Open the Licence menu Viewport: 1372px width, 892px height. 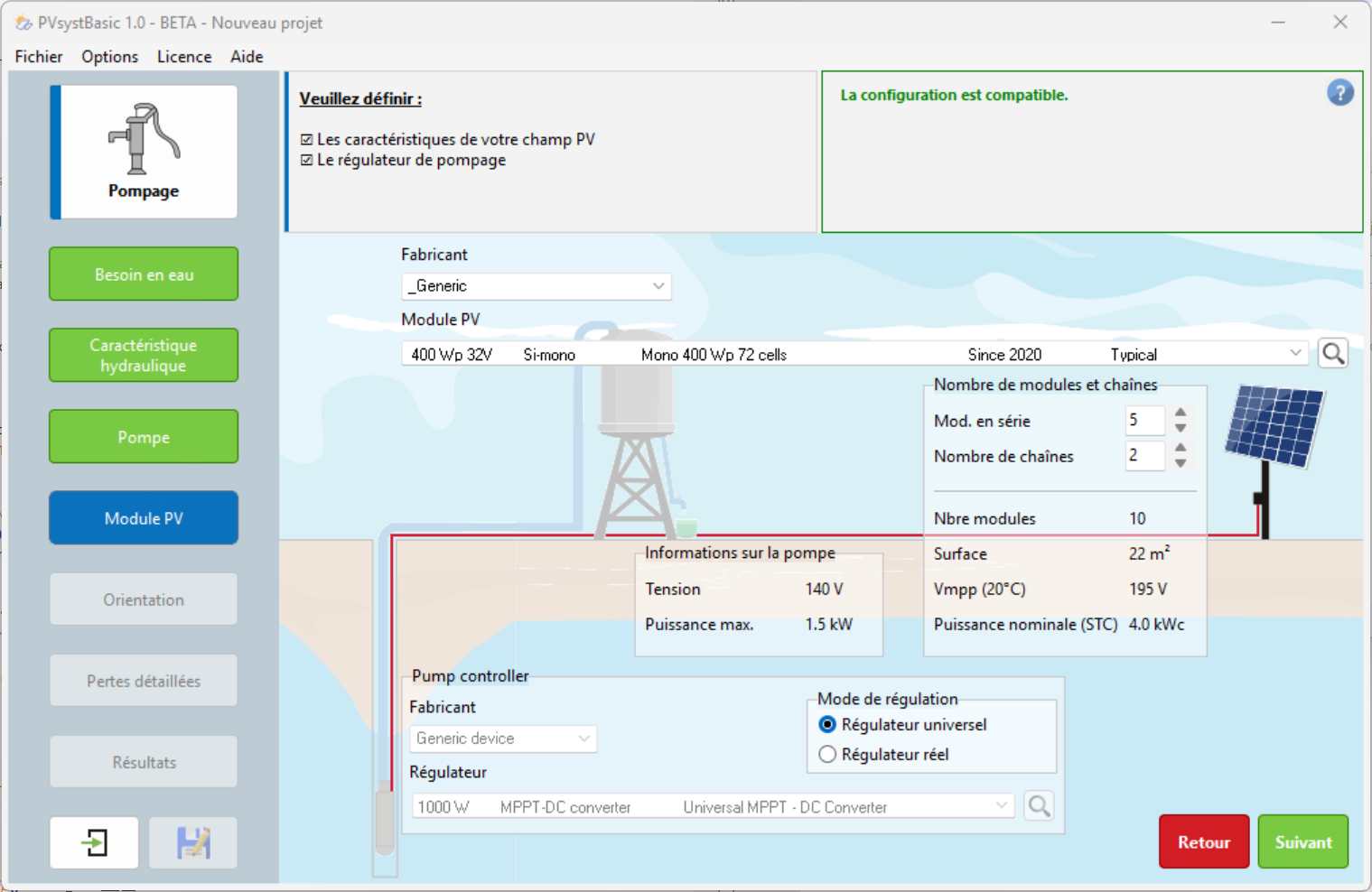pyautogui.click(x=184, y=57)
